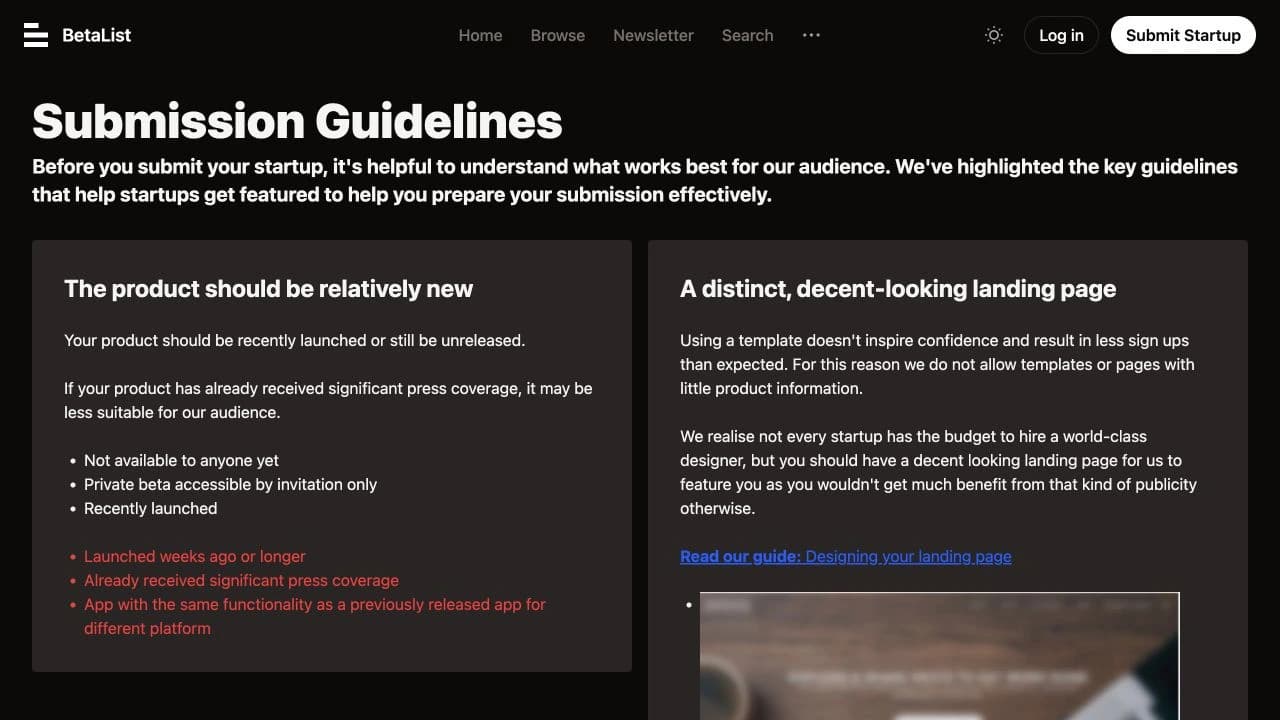Click paragraph starting 'If your product has already'

pyautogui.click(x=328, y=400)
